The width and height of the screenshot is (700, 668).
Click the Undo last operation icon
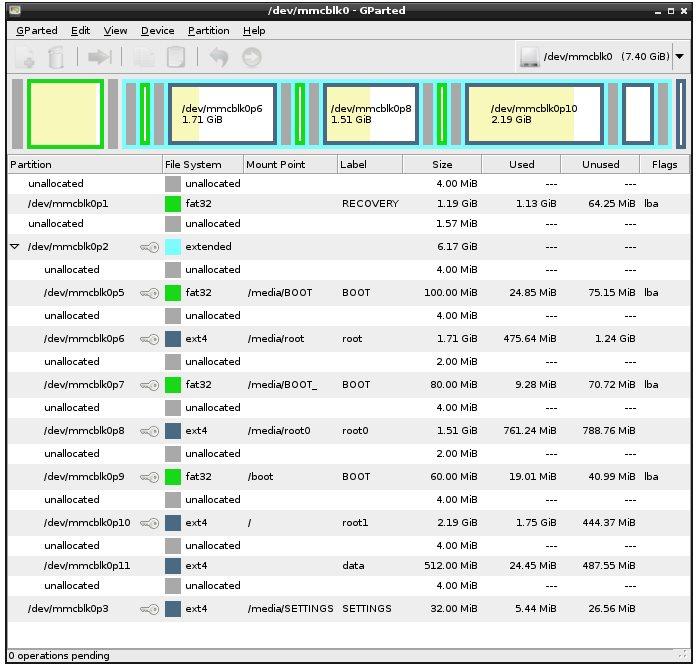(219, 57)
